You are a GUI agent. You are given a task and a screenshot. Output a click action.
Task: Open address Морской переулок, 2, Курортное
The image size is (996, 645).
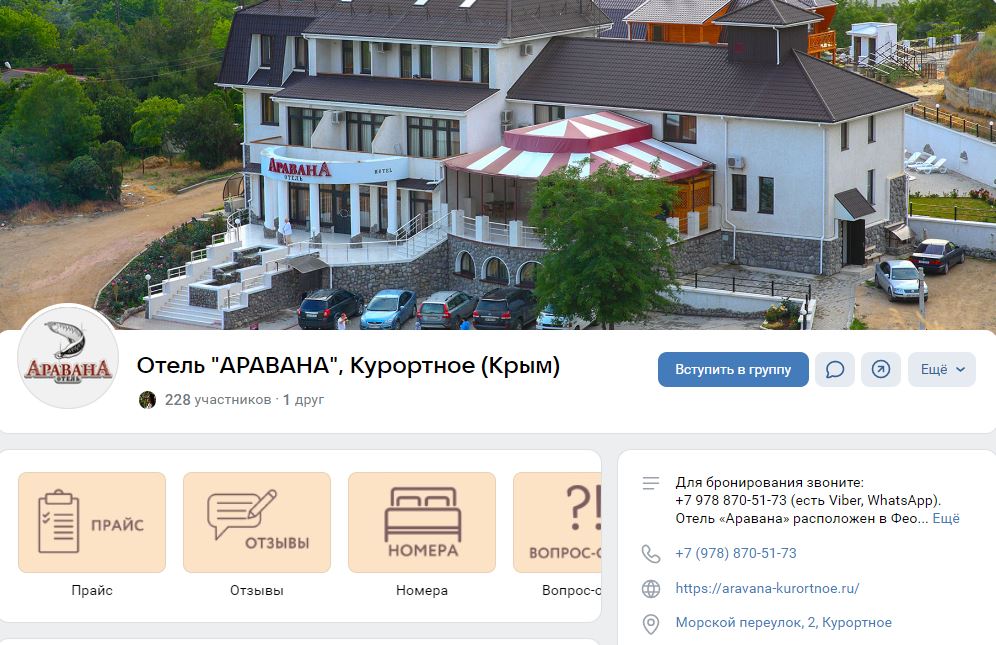pos(783,623)
